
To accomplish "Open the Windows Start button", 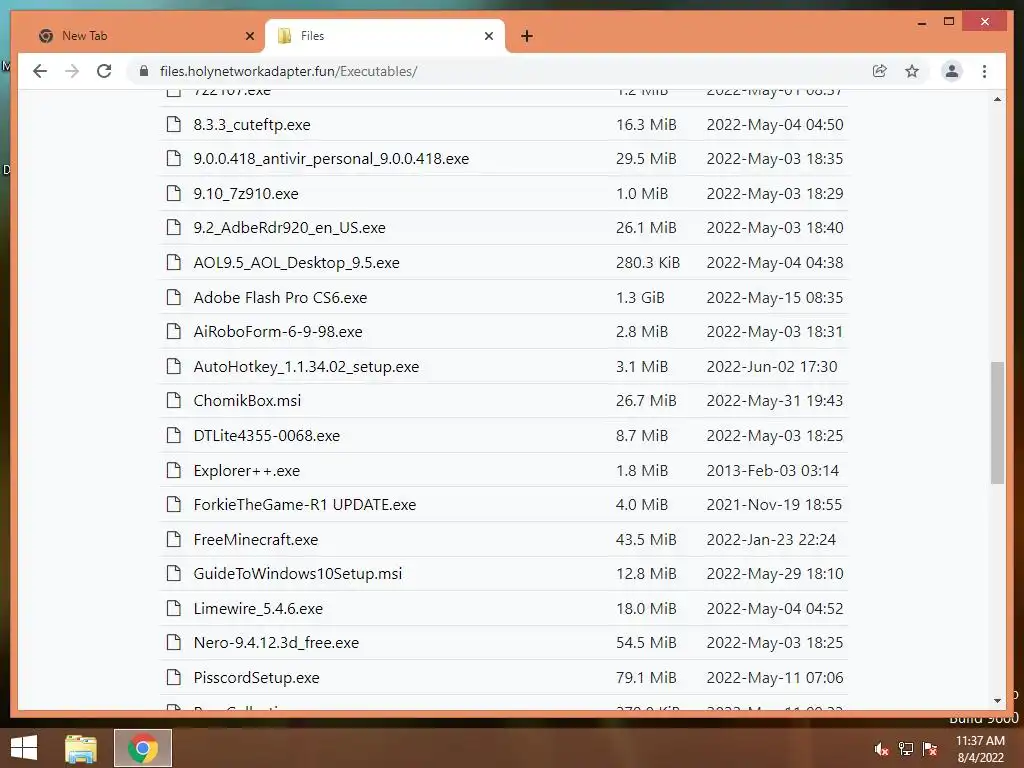I will tap(24, 748).
